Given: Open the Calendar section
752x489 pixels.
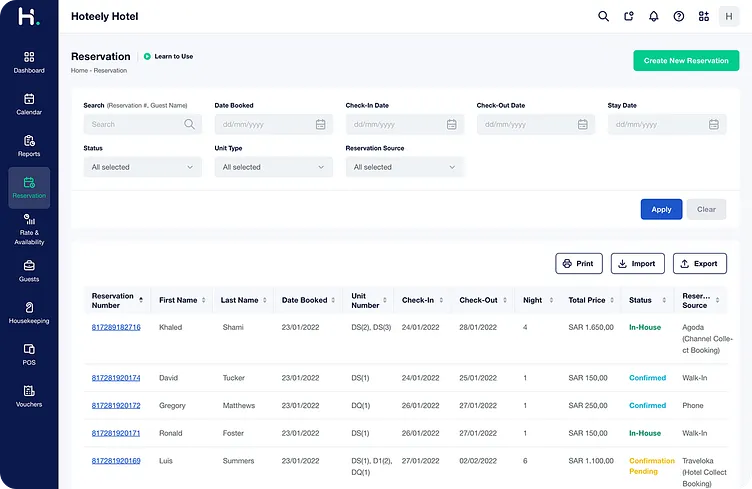Looking at the screenshot, I should click(29, 105).
